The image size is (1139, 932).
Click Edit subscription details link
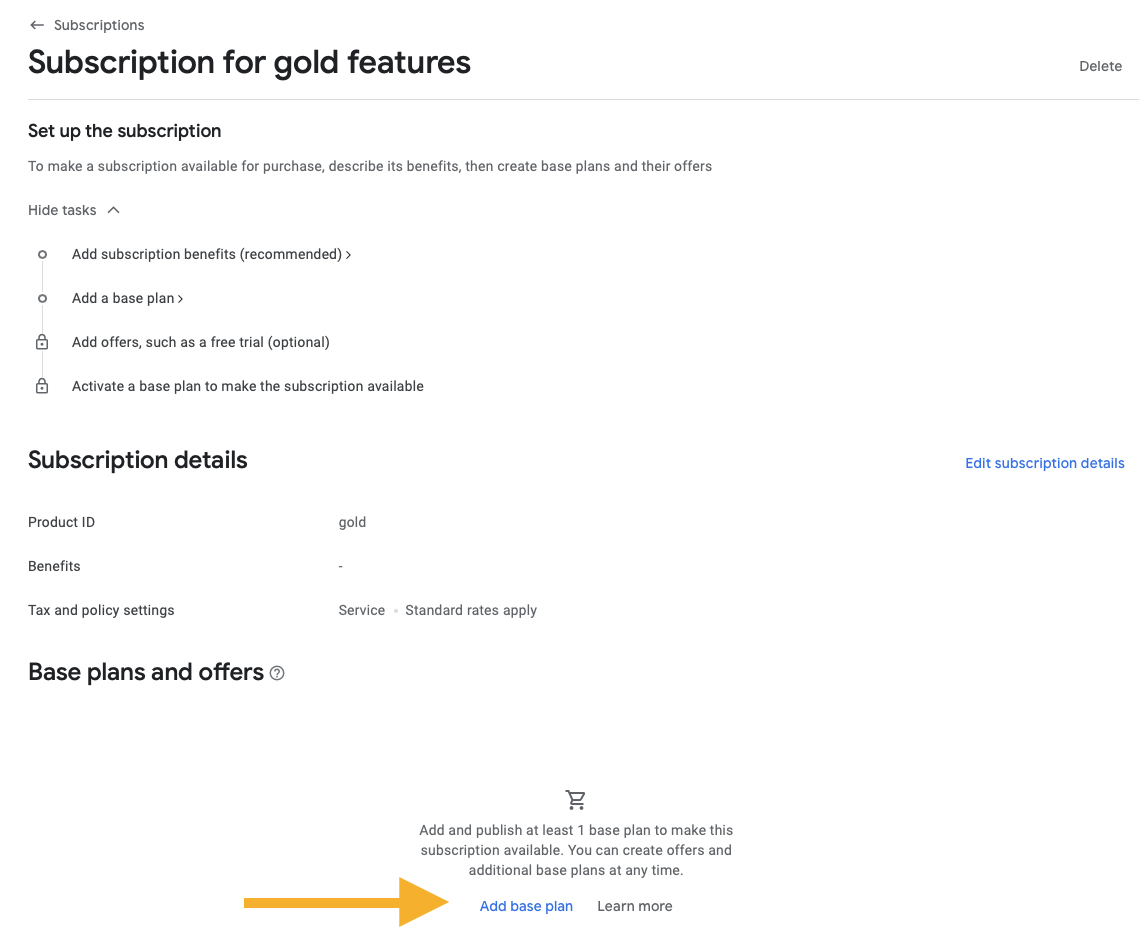click(x=1045, y=463)
